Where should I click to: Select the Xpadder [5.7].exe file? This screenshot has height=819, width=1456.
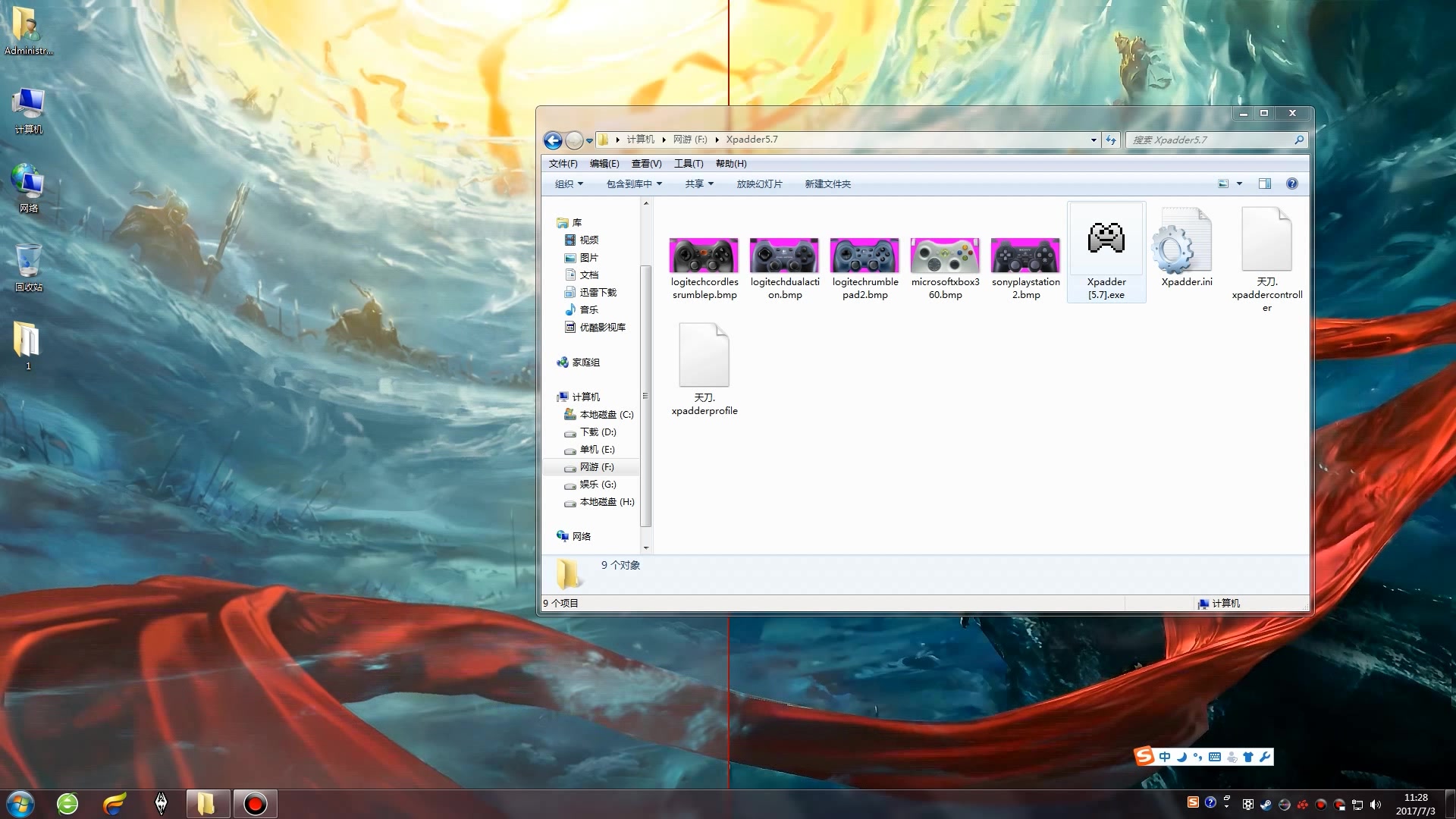pos(1106,253)
